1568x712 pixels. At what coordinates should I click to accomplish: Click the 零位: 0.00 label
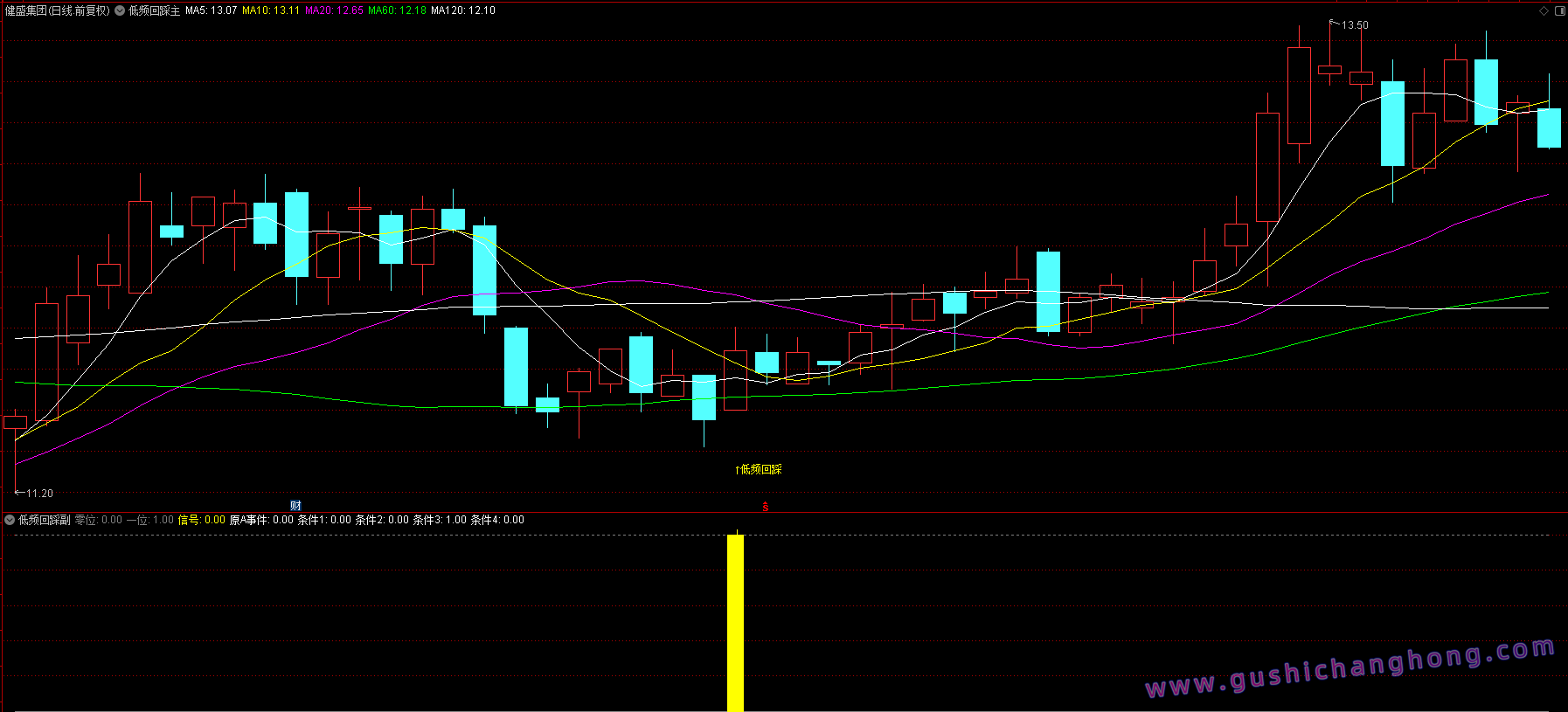coord(99,520)
